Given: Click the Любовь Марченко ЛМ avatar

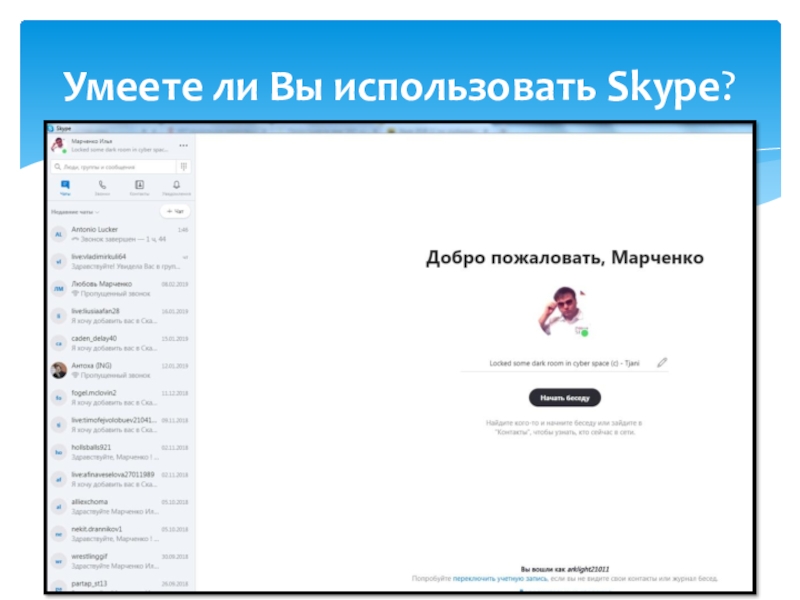Looking at the screenshot, I should click(59, 289).
